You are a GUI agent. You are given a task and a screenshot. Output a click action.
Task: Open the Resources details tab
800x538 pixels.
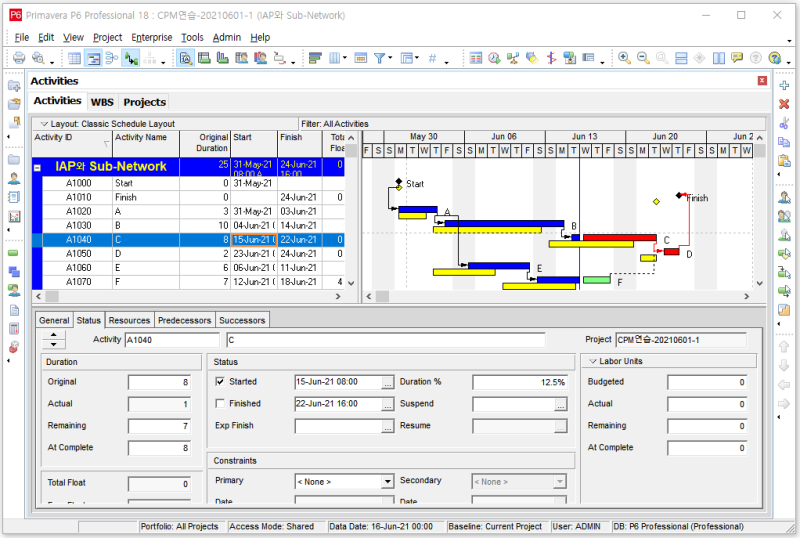[129, 320]
